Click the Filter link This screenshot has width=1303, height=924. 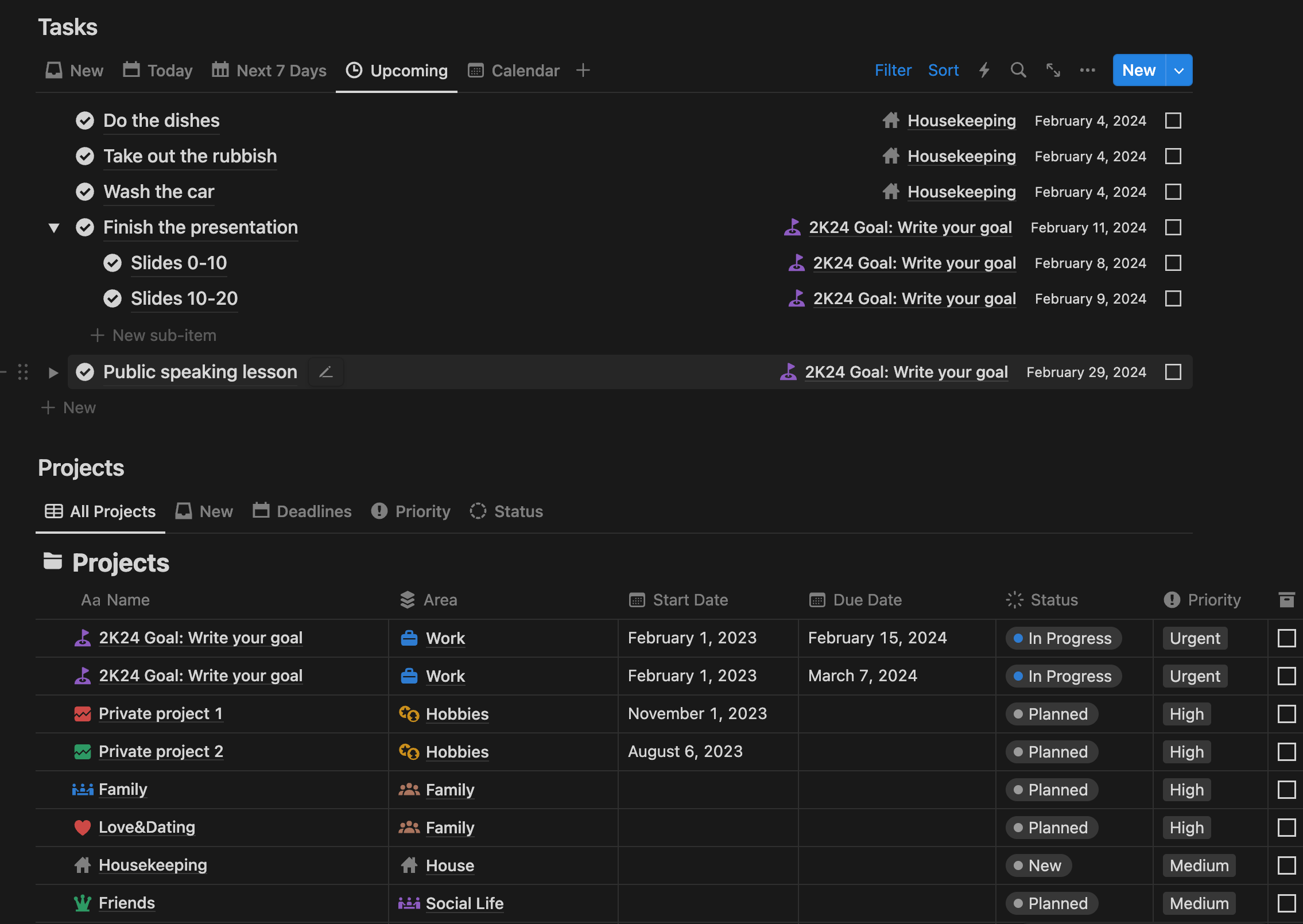[x=893, y=70]
